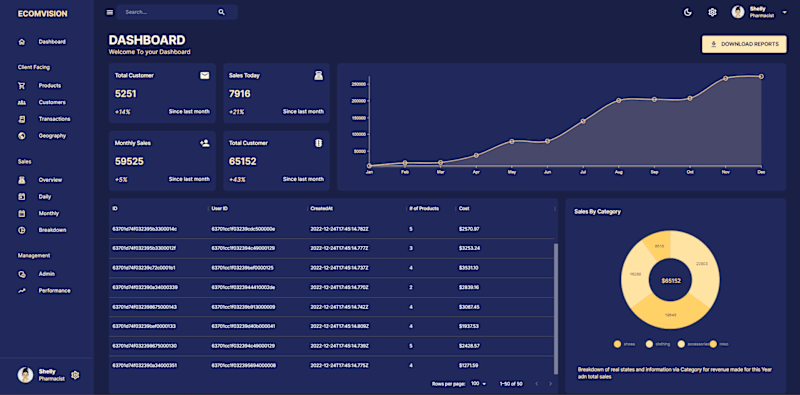Image resolution: width=800 pixels, height=395 pixels.
Task: Click the Performance trending icon
Action: (21, 291)
